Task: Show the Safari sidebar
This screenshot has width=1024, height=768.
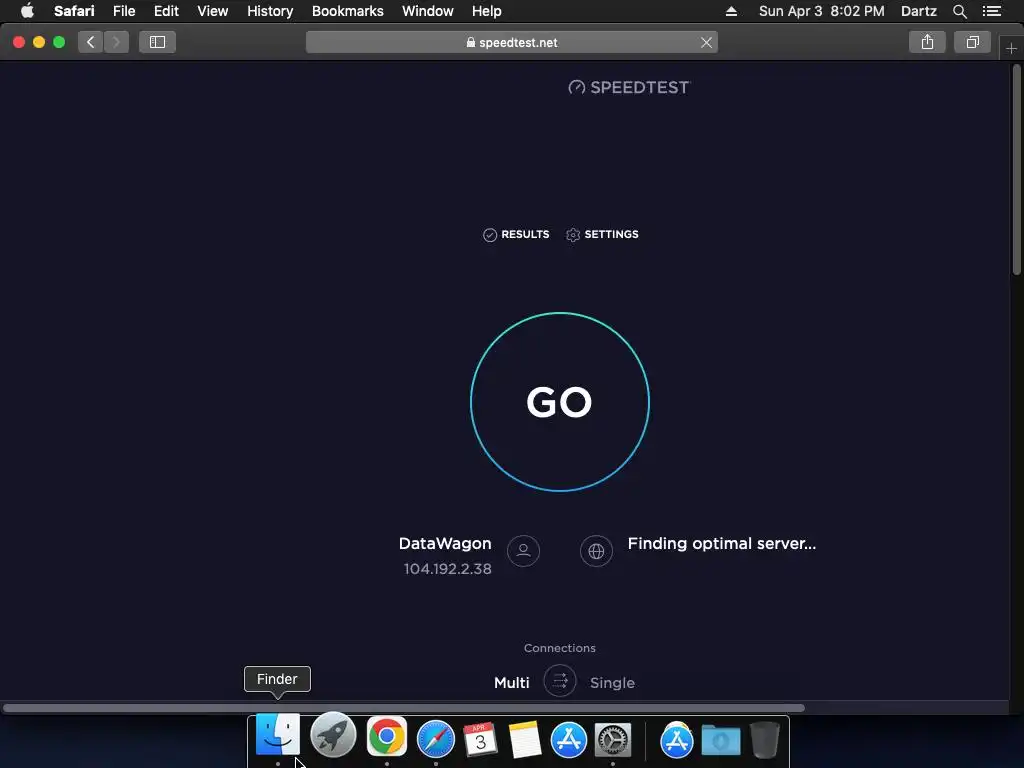Action: [x=157, y=42]
